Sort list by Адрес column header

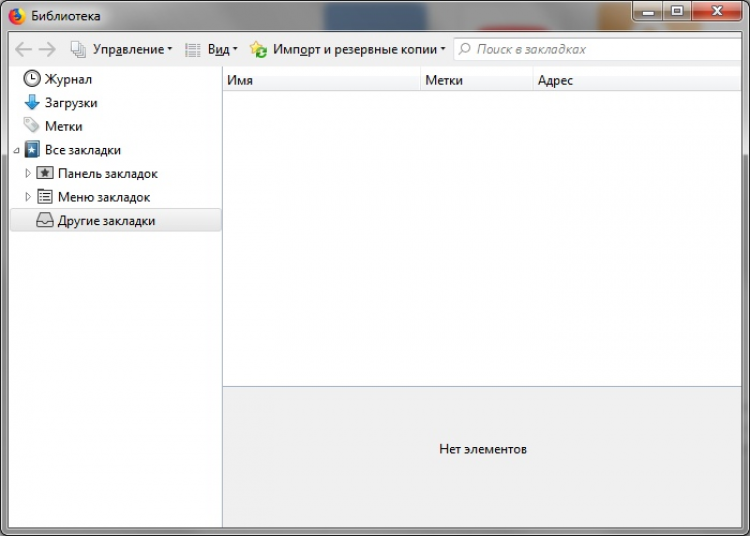click(640, 80)
